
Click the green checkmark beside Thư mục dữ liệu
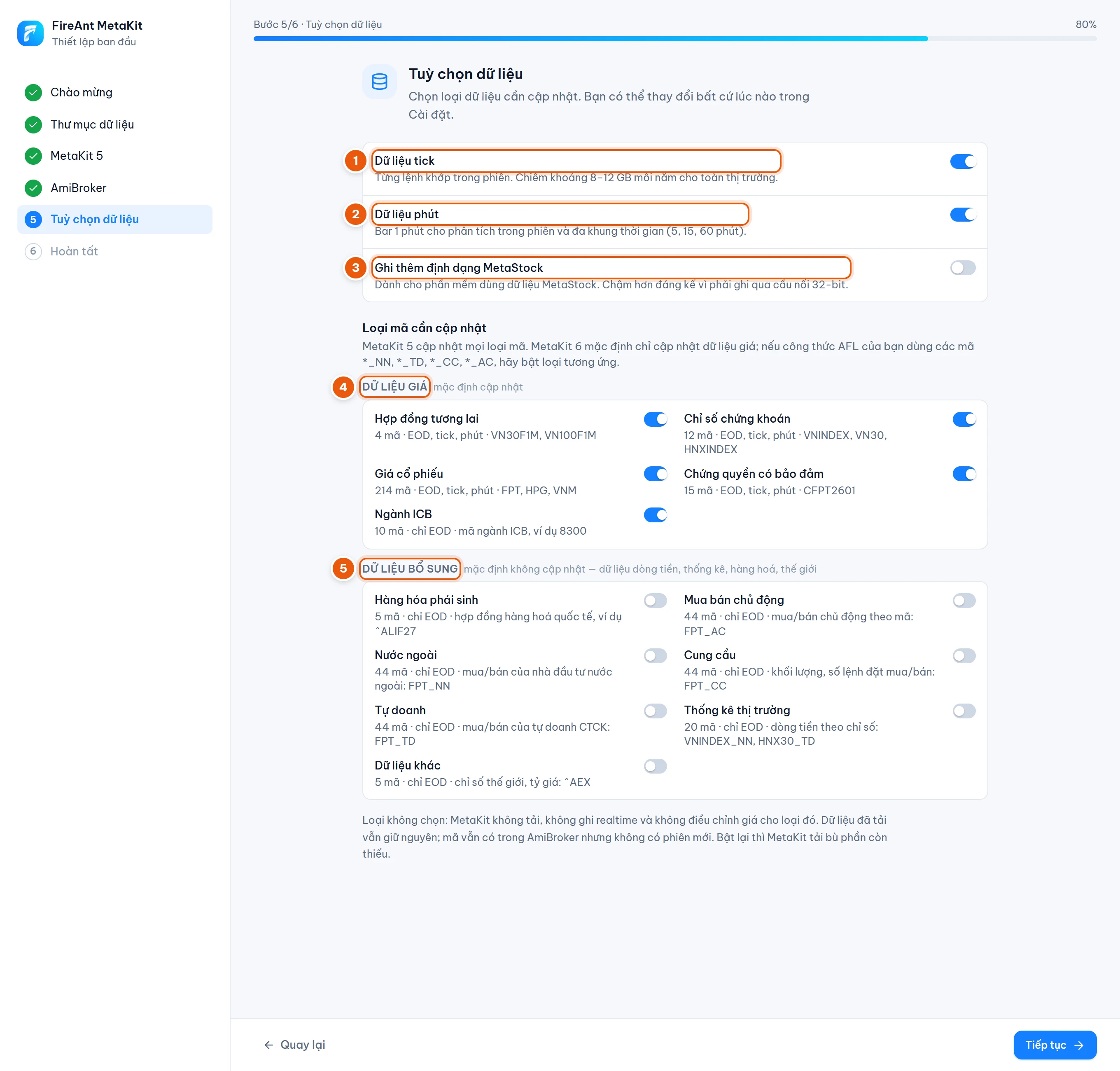pos(33,124)
